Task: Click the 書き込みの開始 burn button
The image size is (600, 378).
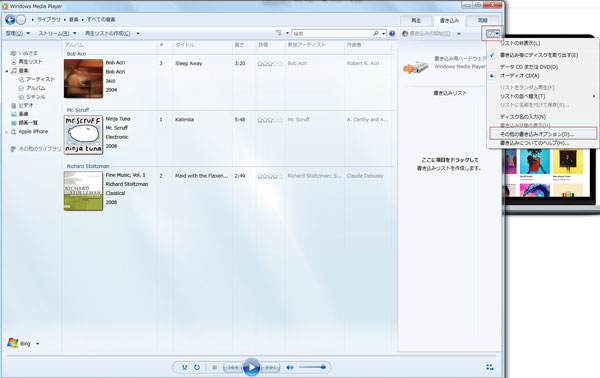Action: click(426, 34)
